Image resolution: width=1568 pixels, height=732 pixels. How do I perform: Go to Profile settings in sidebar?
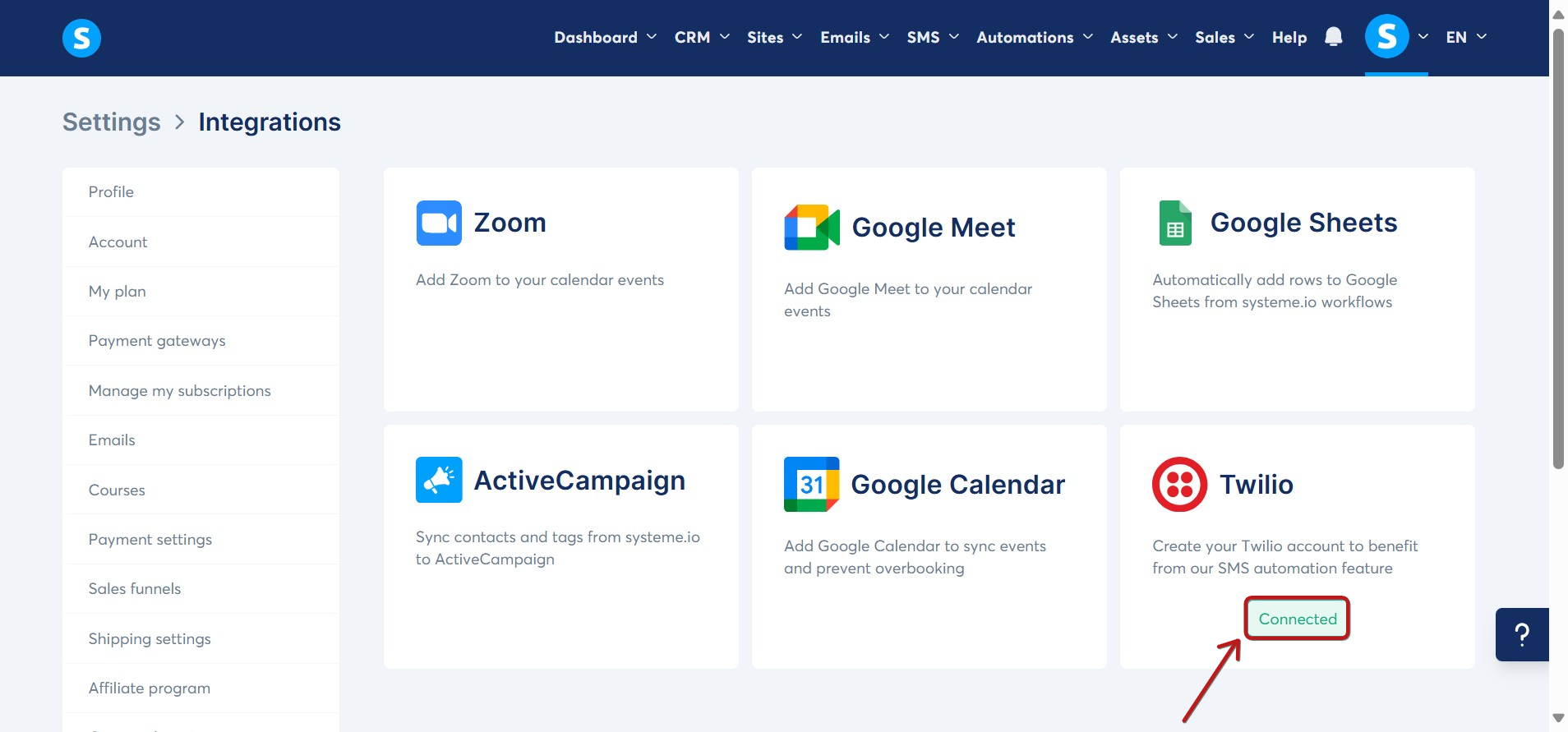[x=201, y=192]
